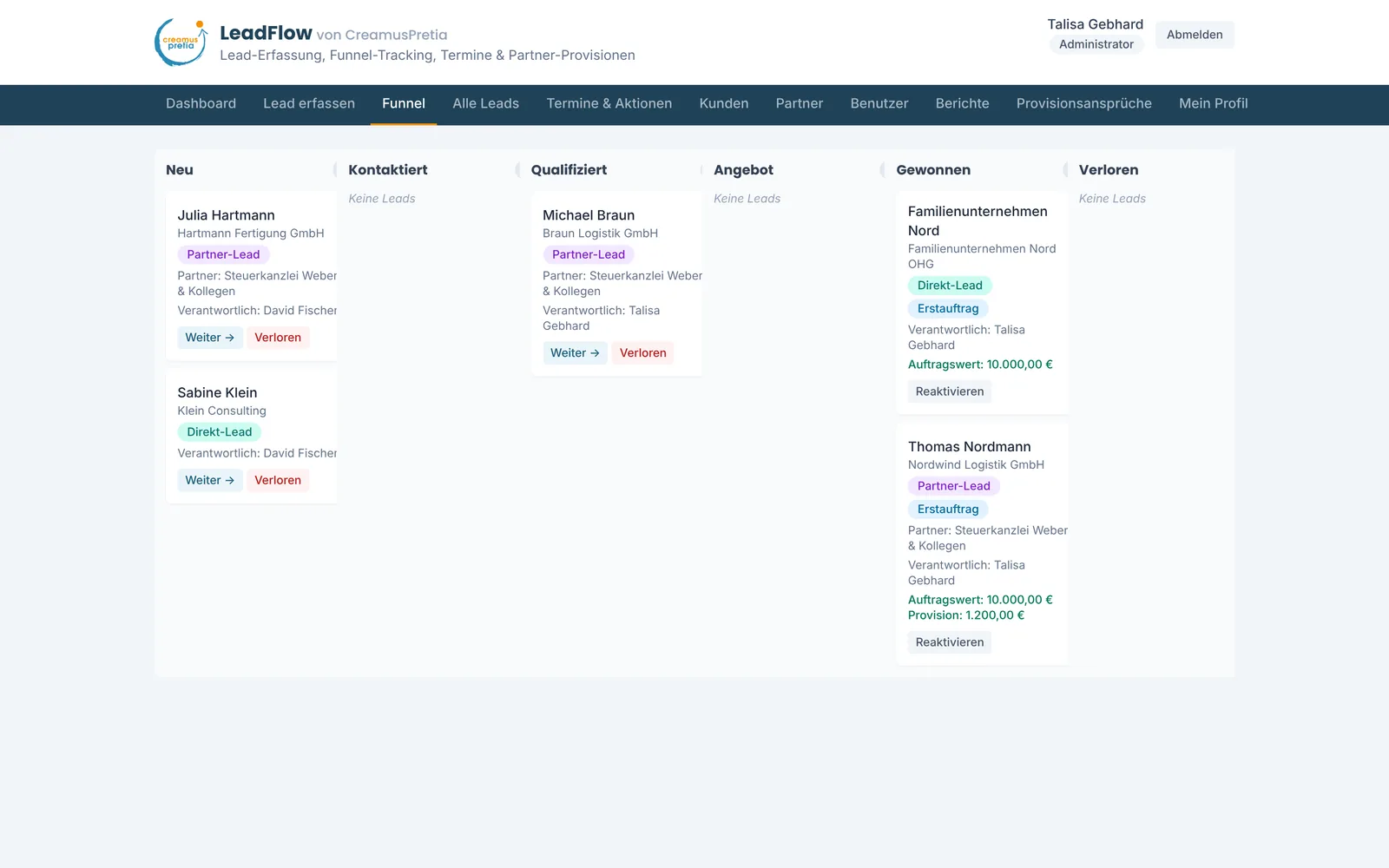Image resolution: width=1389 pixels, height=868 pixels.
Task: Click the Partner-Lead badge on Julia Hartmann
Action: coord(223,254)
